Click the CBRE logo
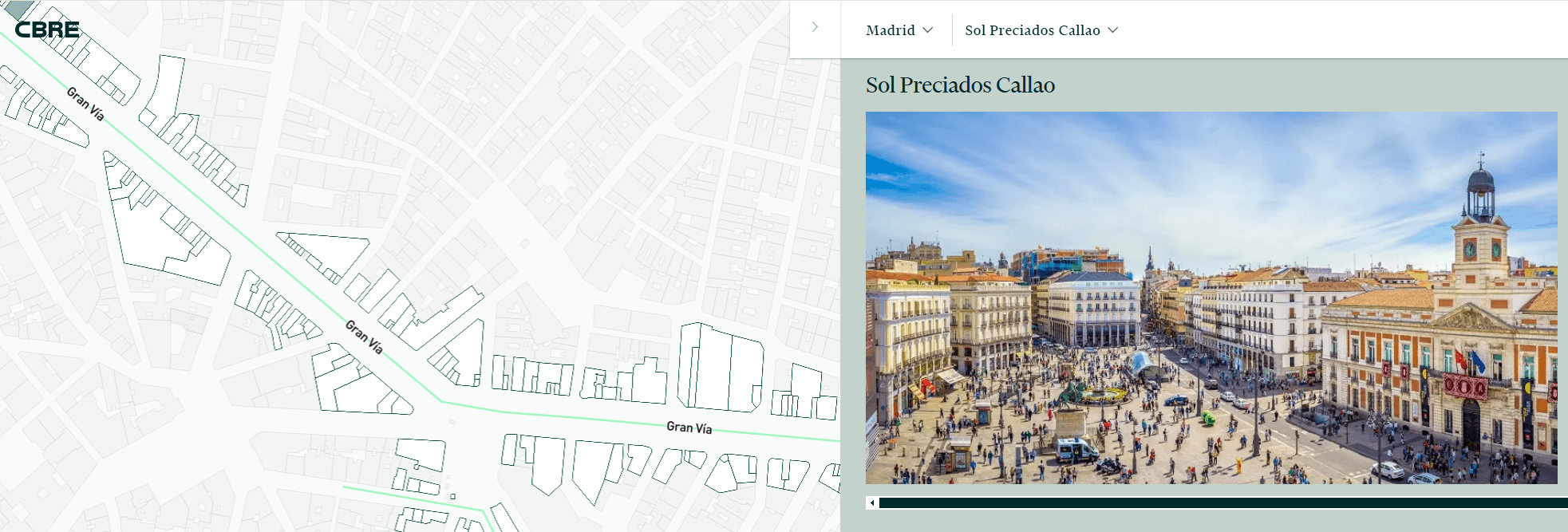The height and width of the screenshot is (532, 1568). tap(47, 30)
